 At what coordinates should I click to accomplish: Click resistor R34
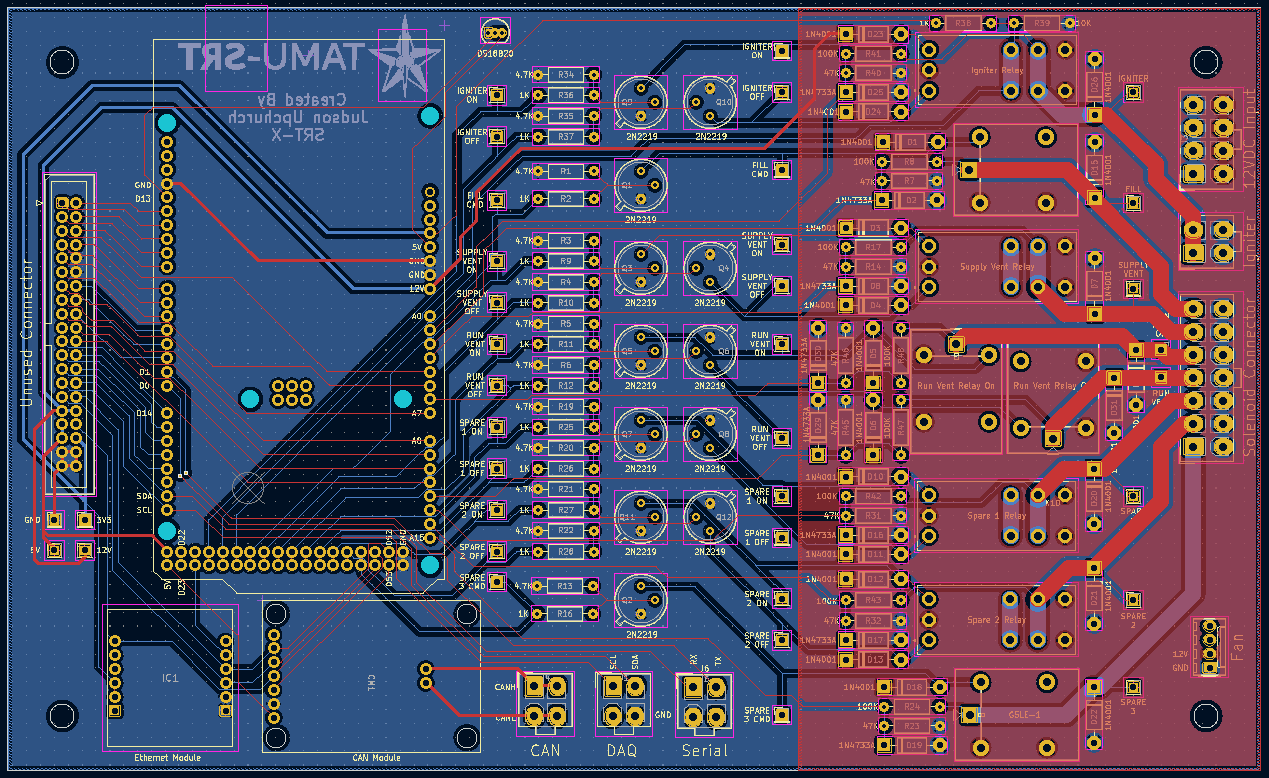[566, 75]
